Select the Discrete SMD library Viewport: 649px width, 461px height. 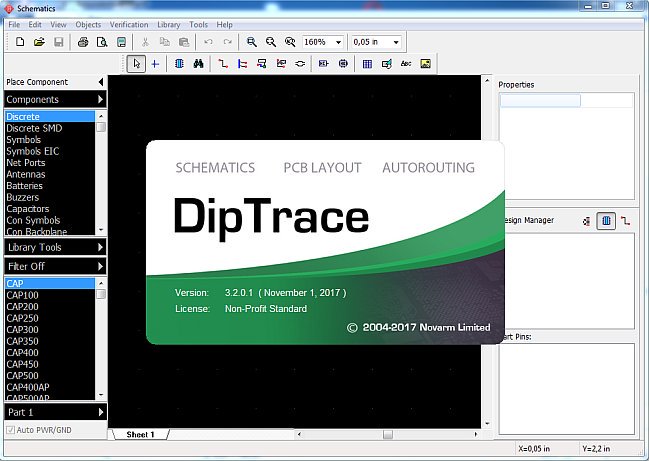[49, 128]
